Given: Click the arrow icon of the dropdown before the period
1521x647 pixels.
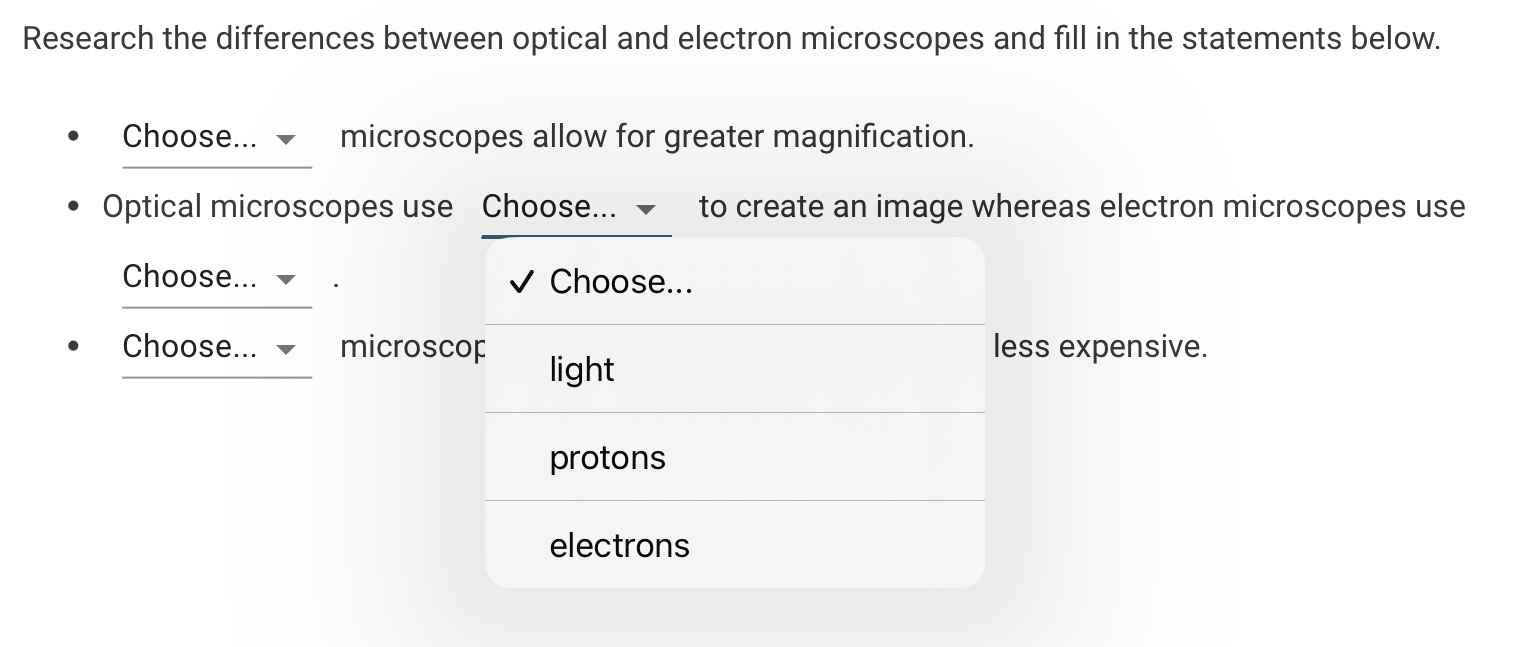Looking at the screenshot, I should pos(286,279).
